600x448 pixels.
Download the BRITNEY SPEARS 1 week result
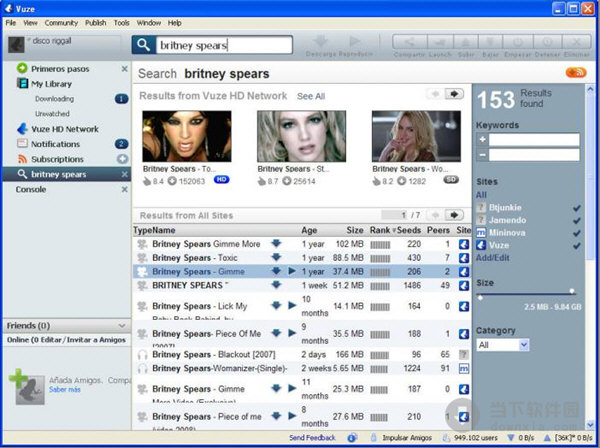pyautogui.click(x=276, y=285)
